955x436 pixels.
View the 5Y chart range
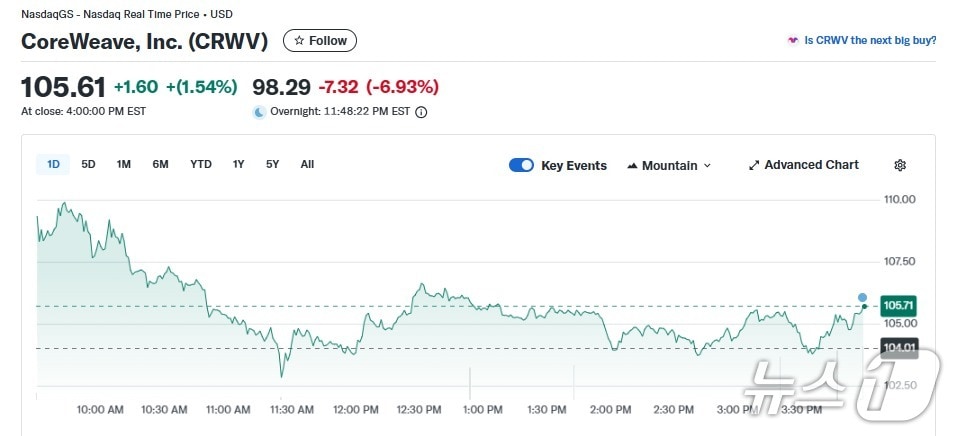pyautogui.click(x=272, y=164)
